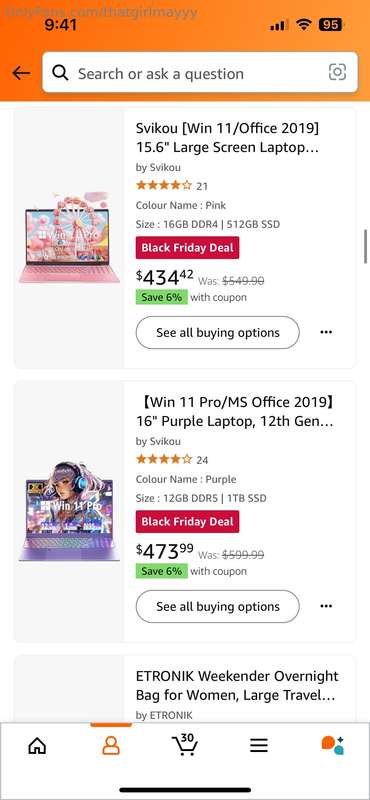Viewport: 370px width, 800px height.
Task: See all buying options for purple laptop
Action: coord(217,607)
